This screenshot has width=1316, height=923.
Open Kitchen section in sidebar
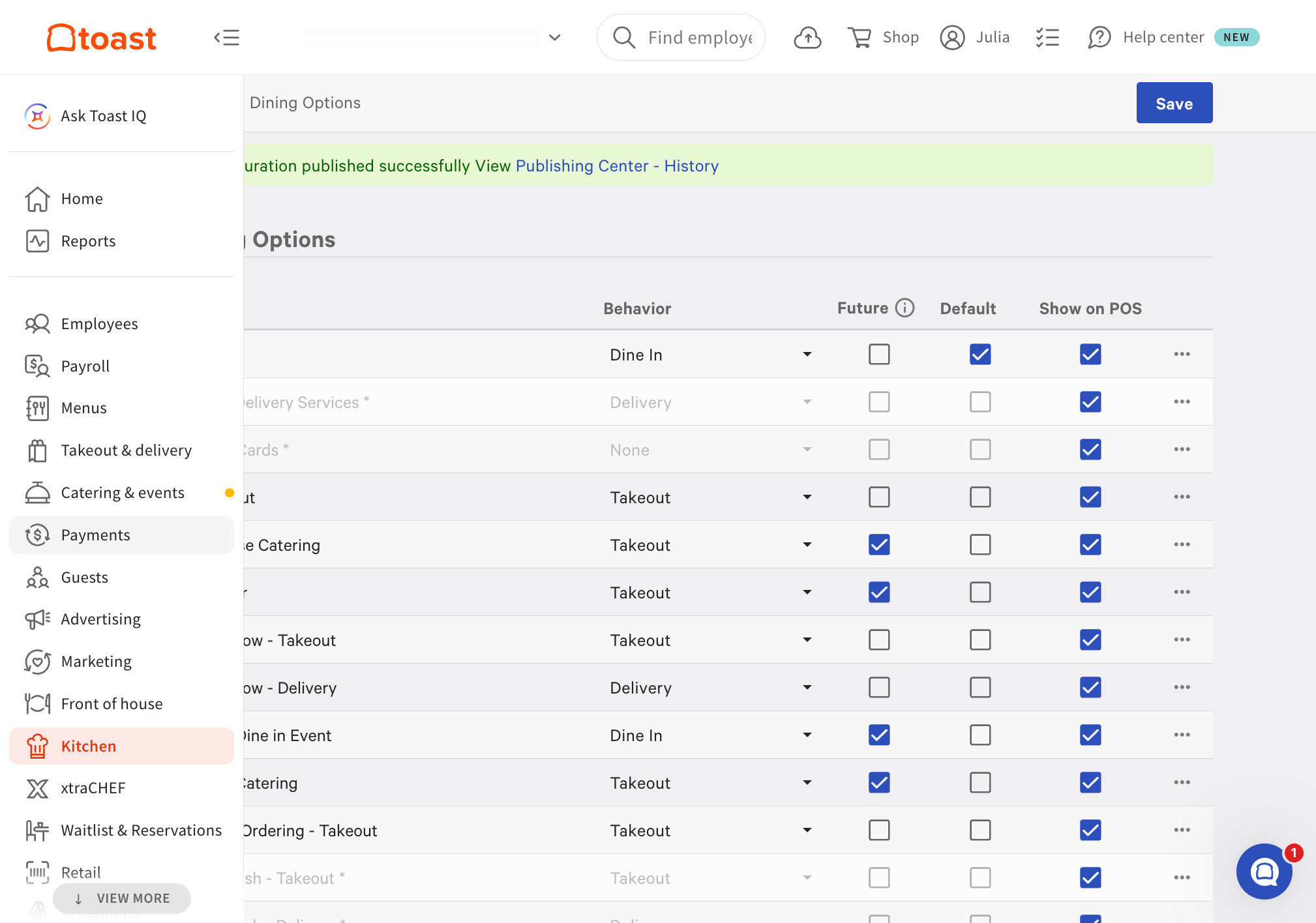(x=121, y=746)
